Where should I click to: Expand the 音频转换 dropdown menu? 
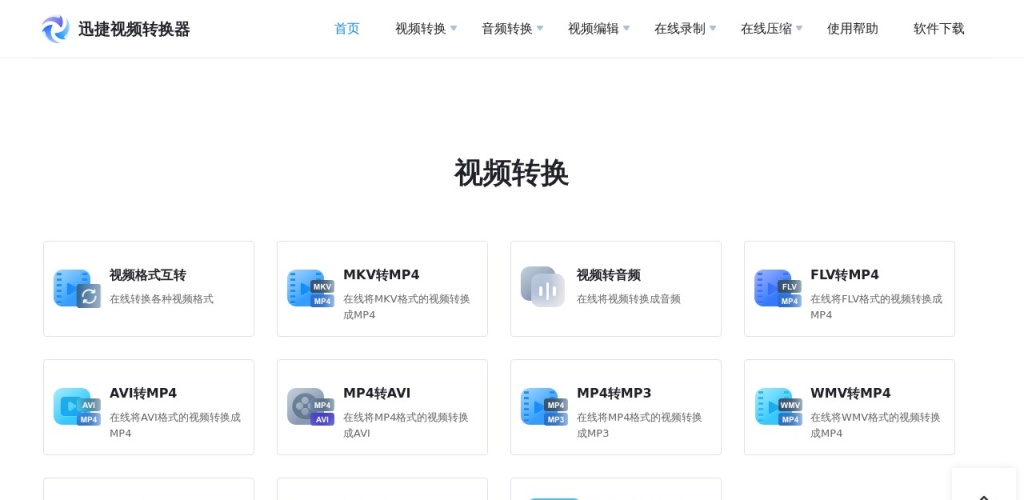(512, 29)
